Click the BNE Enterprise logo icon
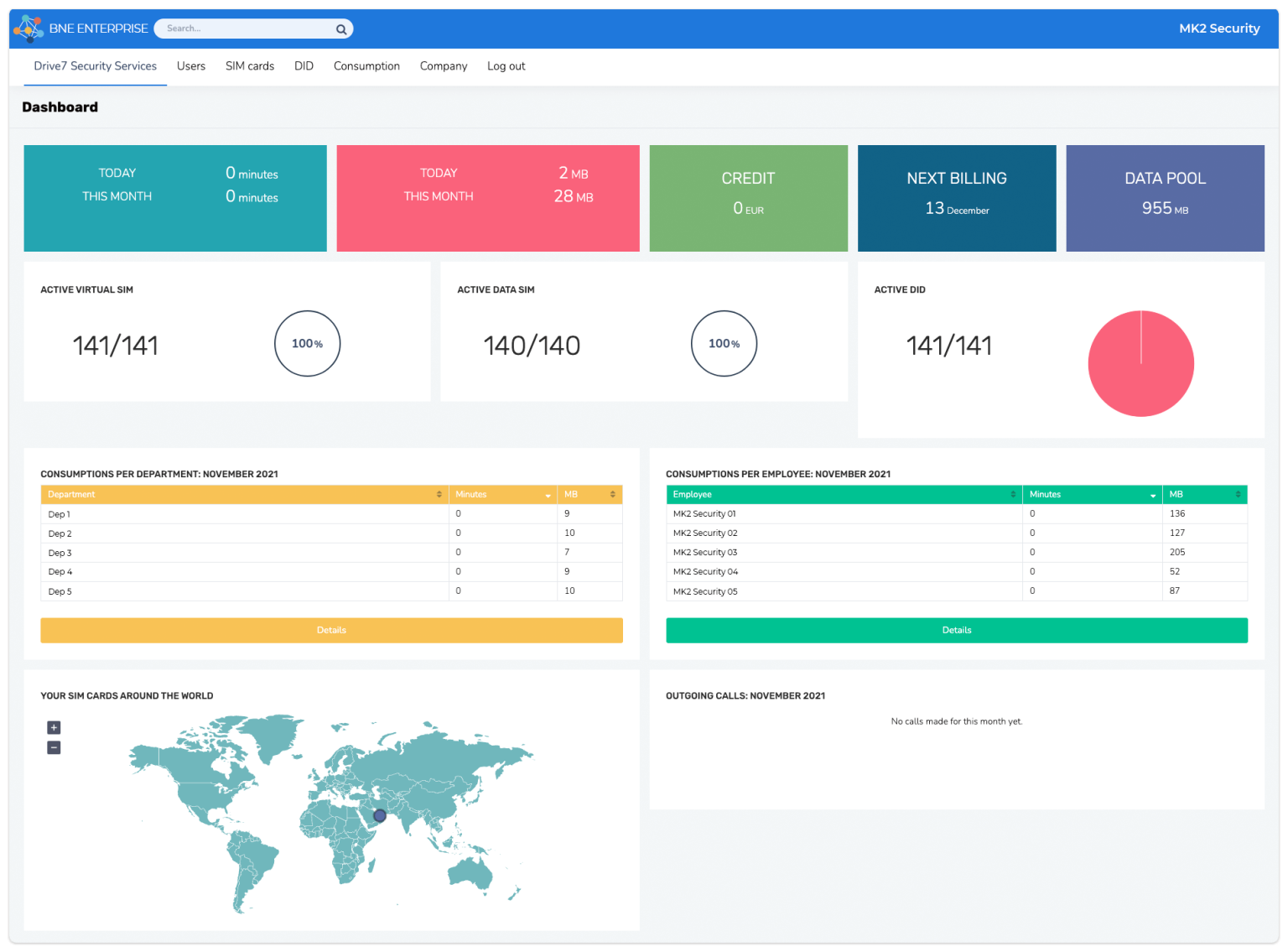This screenshot has width=1288, height=952. click(29, 29)
